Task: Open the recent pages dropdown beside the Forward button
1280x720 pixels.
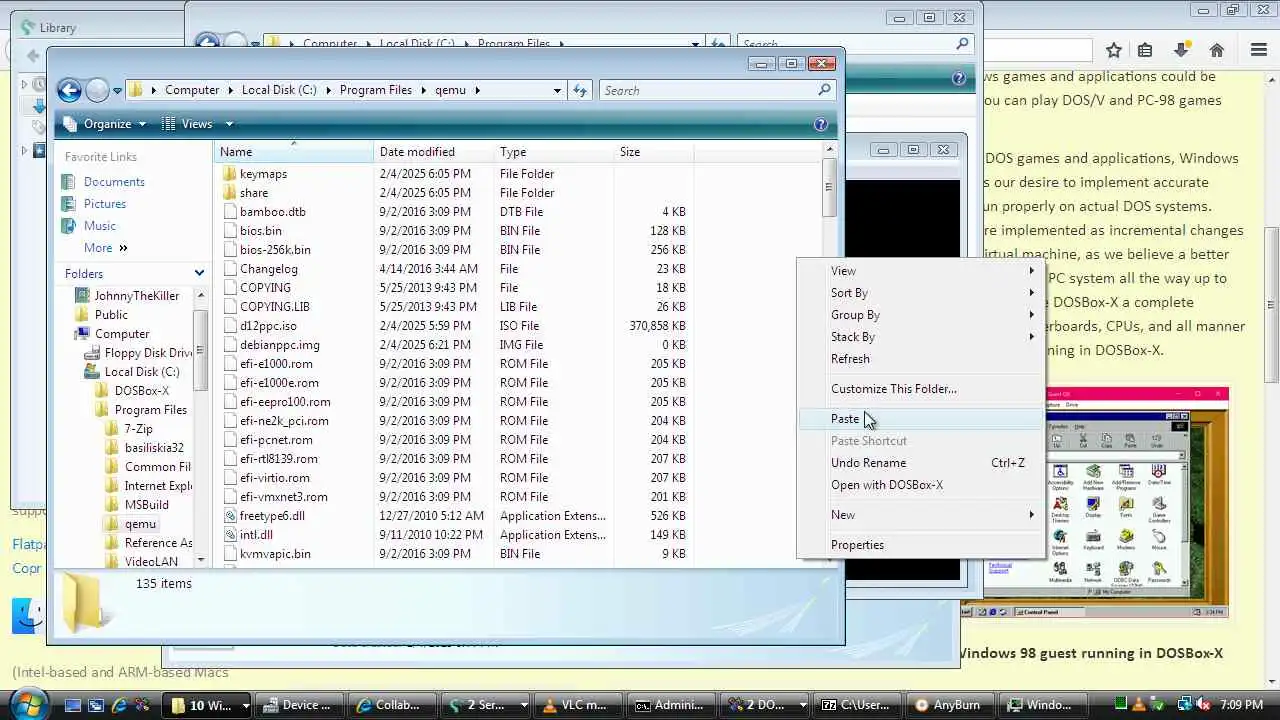Action: pyautogui.click(x=117, y=91)
